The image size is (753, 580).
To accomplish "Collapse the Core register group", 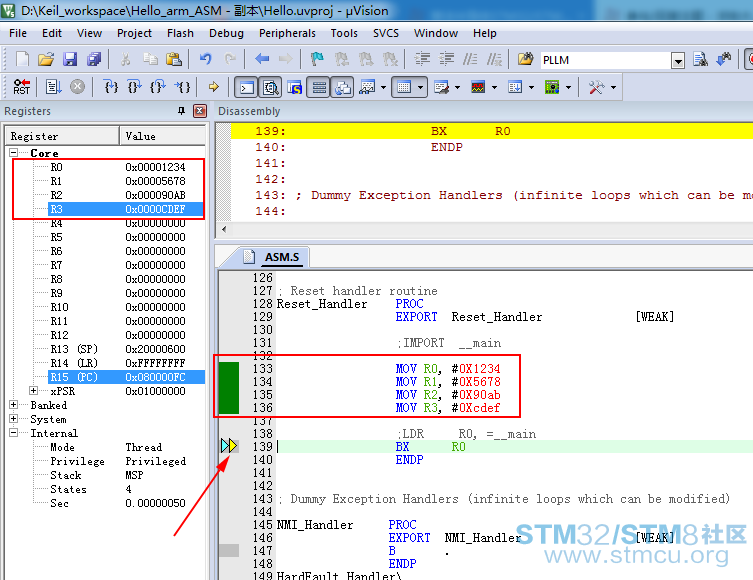I will pyautogui.click(x=13, y=153).
